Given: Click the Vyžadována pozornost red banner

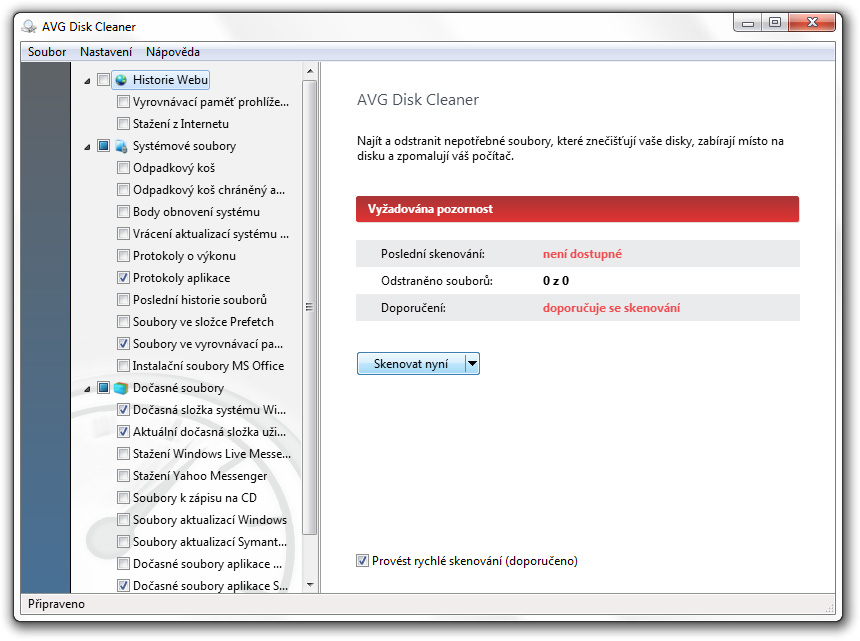Looking at the screenshot, I should coord(577,209).
